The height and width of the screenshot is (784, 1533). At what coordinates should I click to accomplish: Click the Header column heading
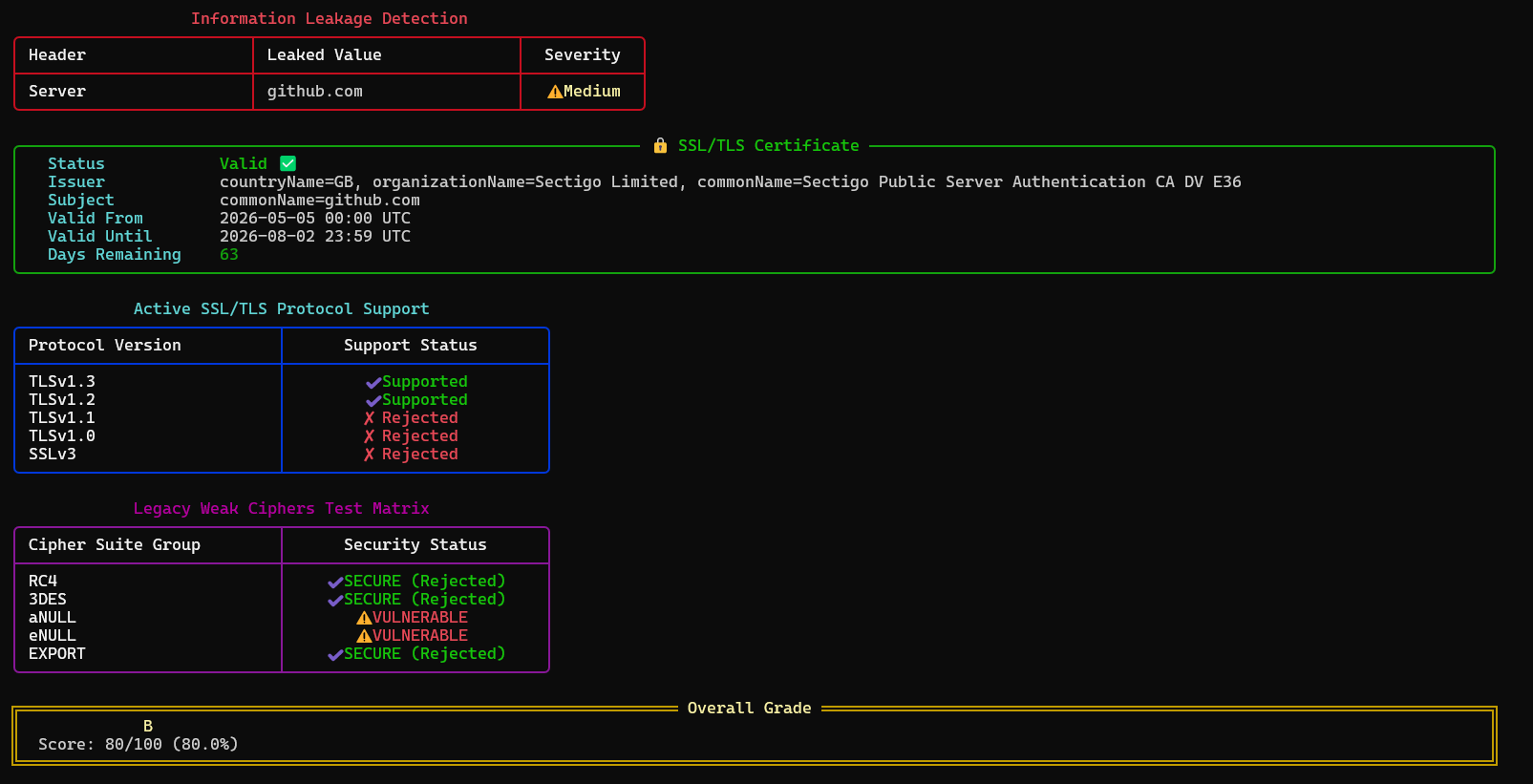57,54
